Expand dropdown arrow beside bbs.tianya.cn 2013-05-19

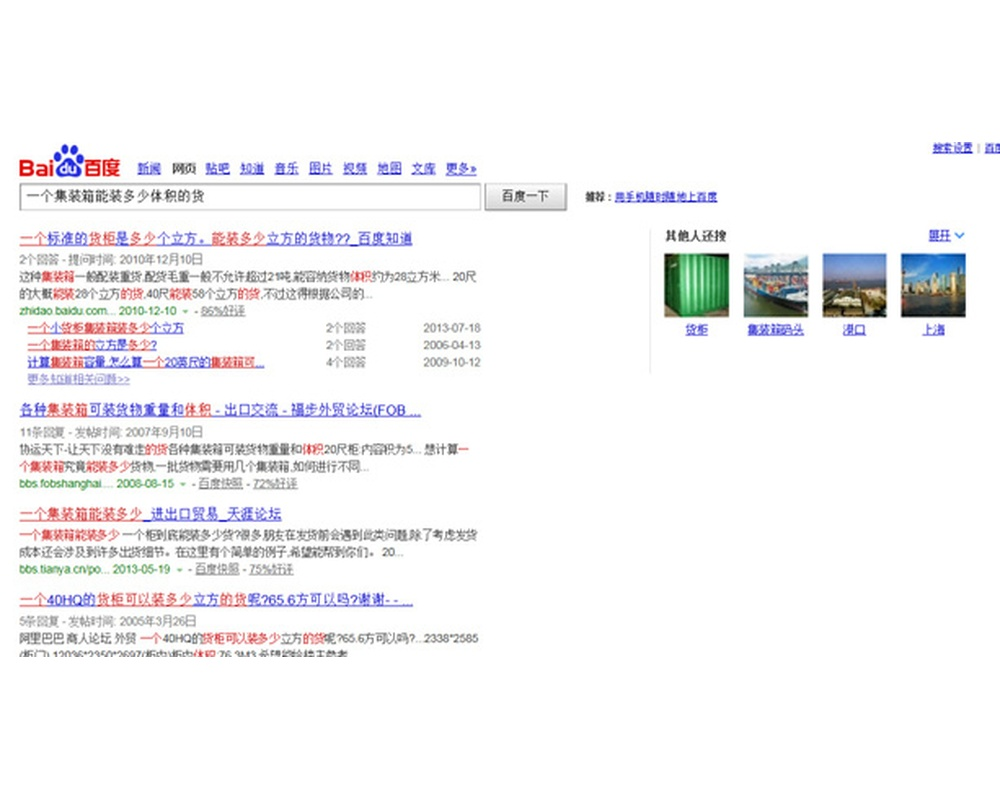(179, 570)
